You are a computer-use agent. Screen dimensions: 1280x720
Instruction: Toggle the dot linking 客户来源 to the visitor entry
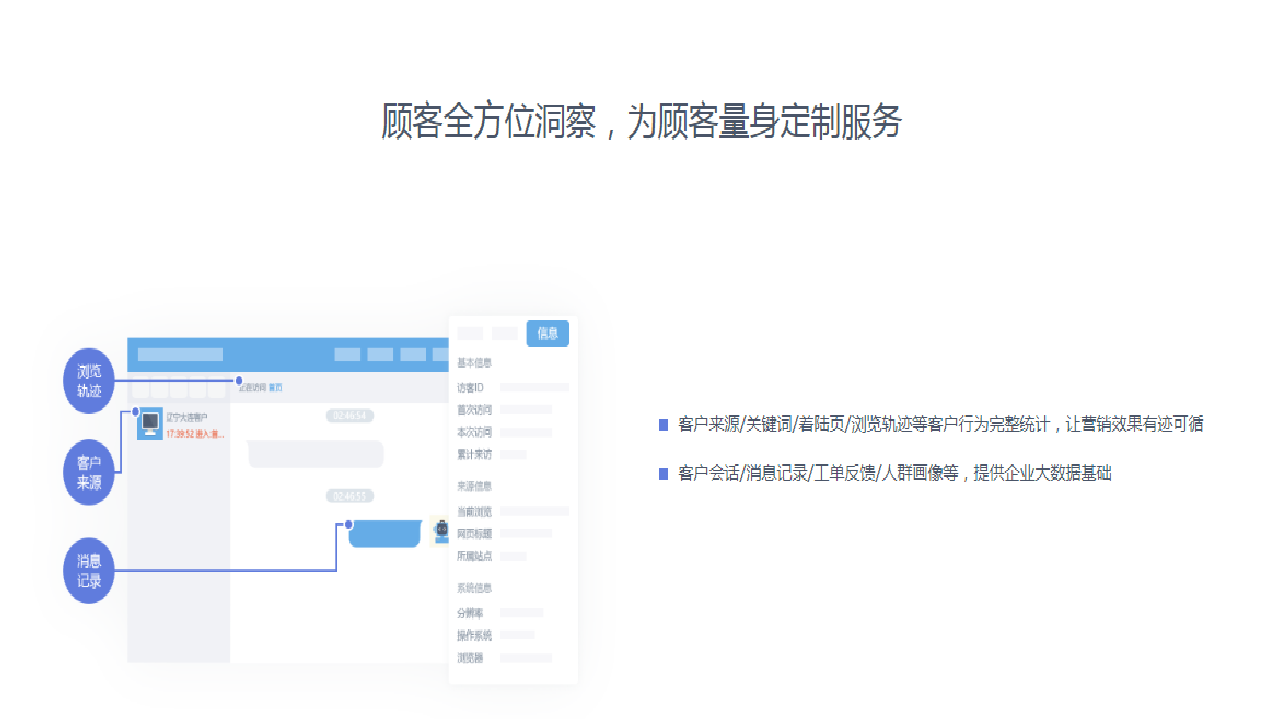point(135,411)
